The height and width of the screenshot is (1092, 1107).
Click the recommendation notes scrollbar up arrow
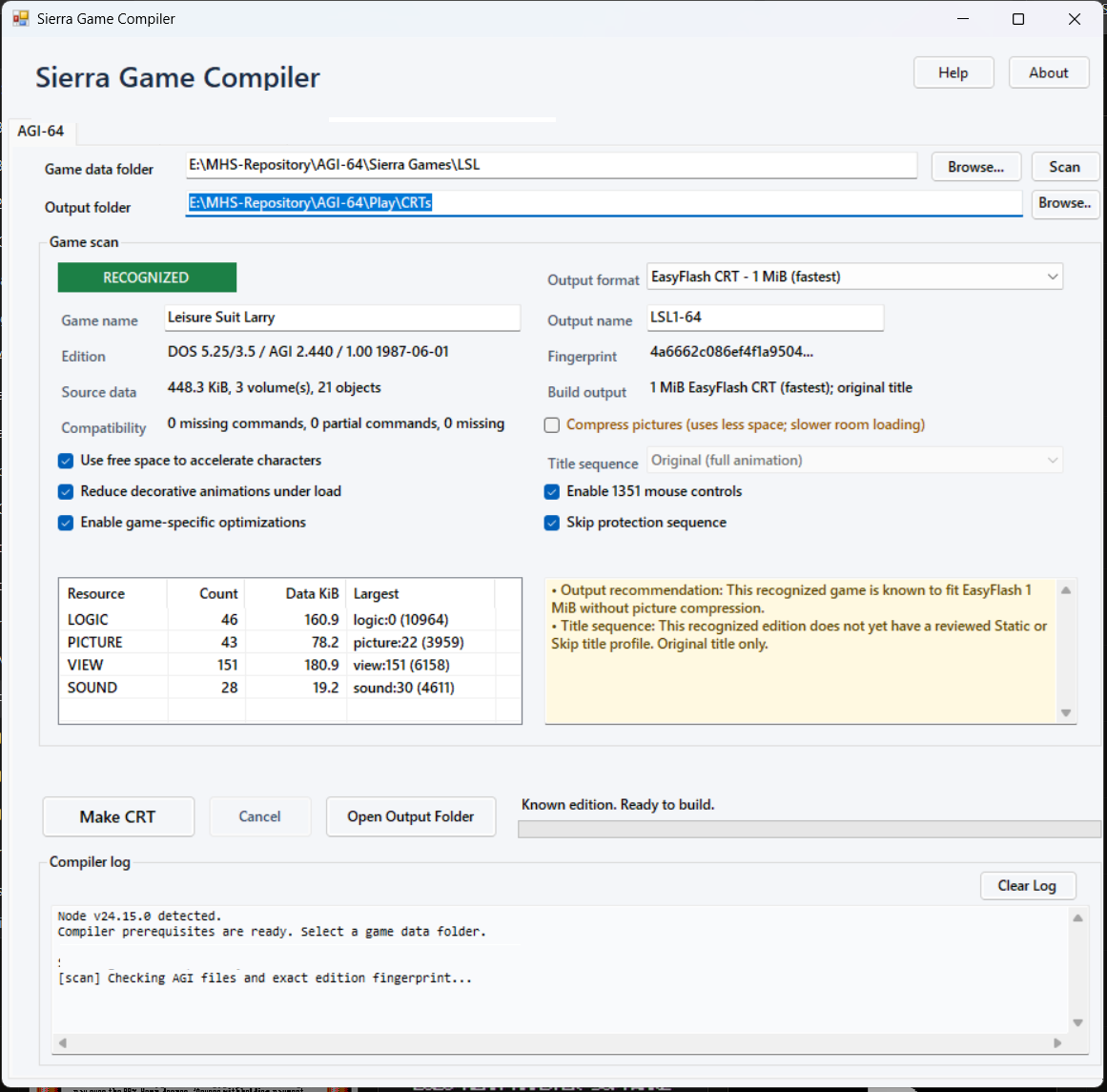tap(1066, 590)
